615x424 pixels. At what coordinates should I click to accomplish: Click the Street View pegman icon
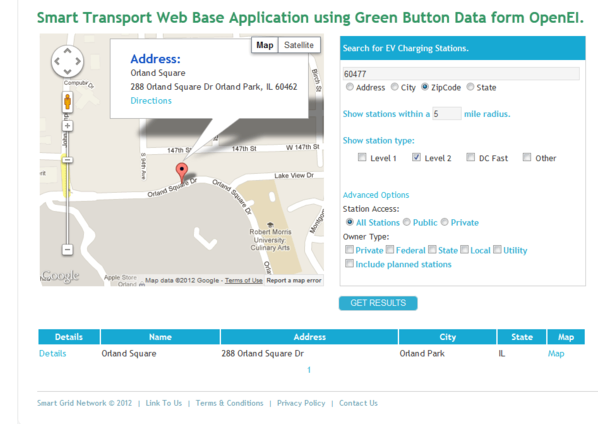[x=67, y=102]
